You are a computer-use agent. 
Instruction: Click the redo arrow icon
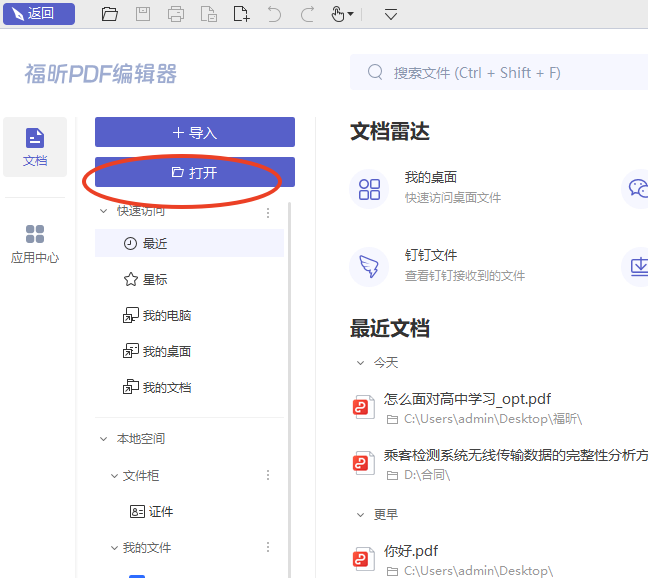pos(307,14)
